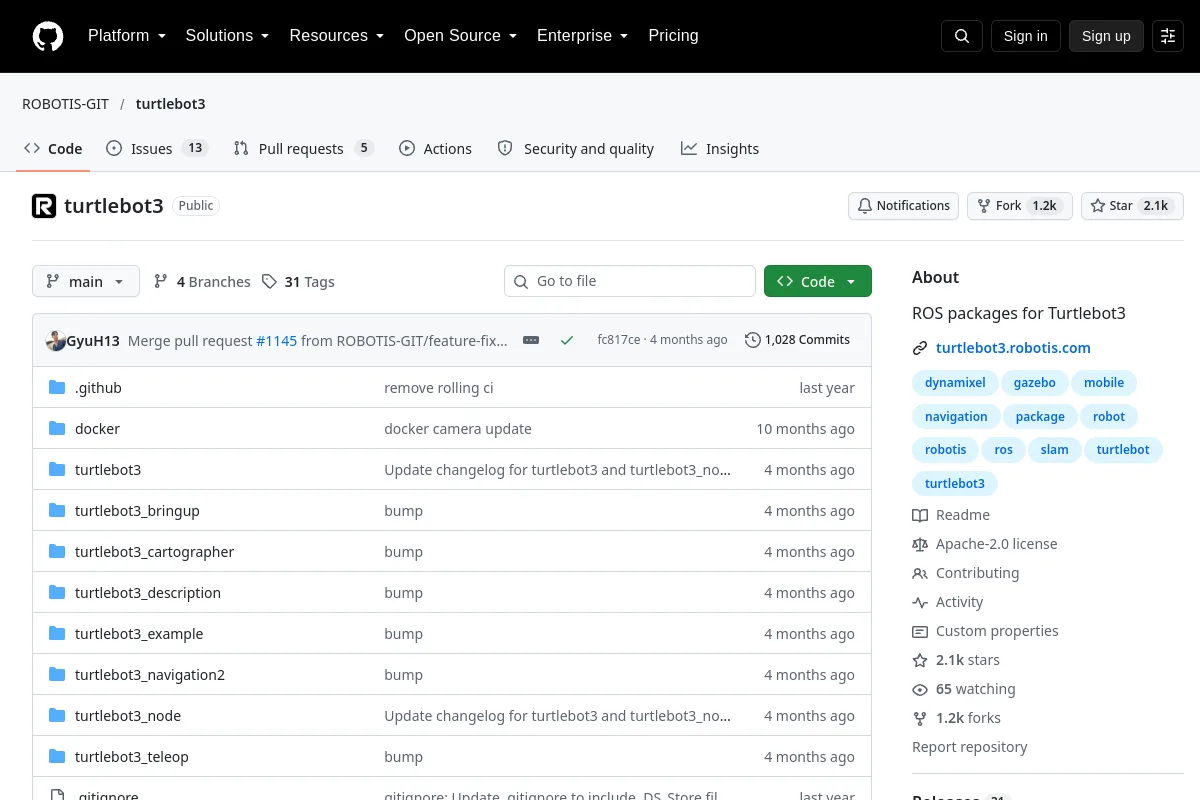Click GyuH13 avatar in commit row
The height and width of the screenshot is (800, 1200).
coord(55,340)
